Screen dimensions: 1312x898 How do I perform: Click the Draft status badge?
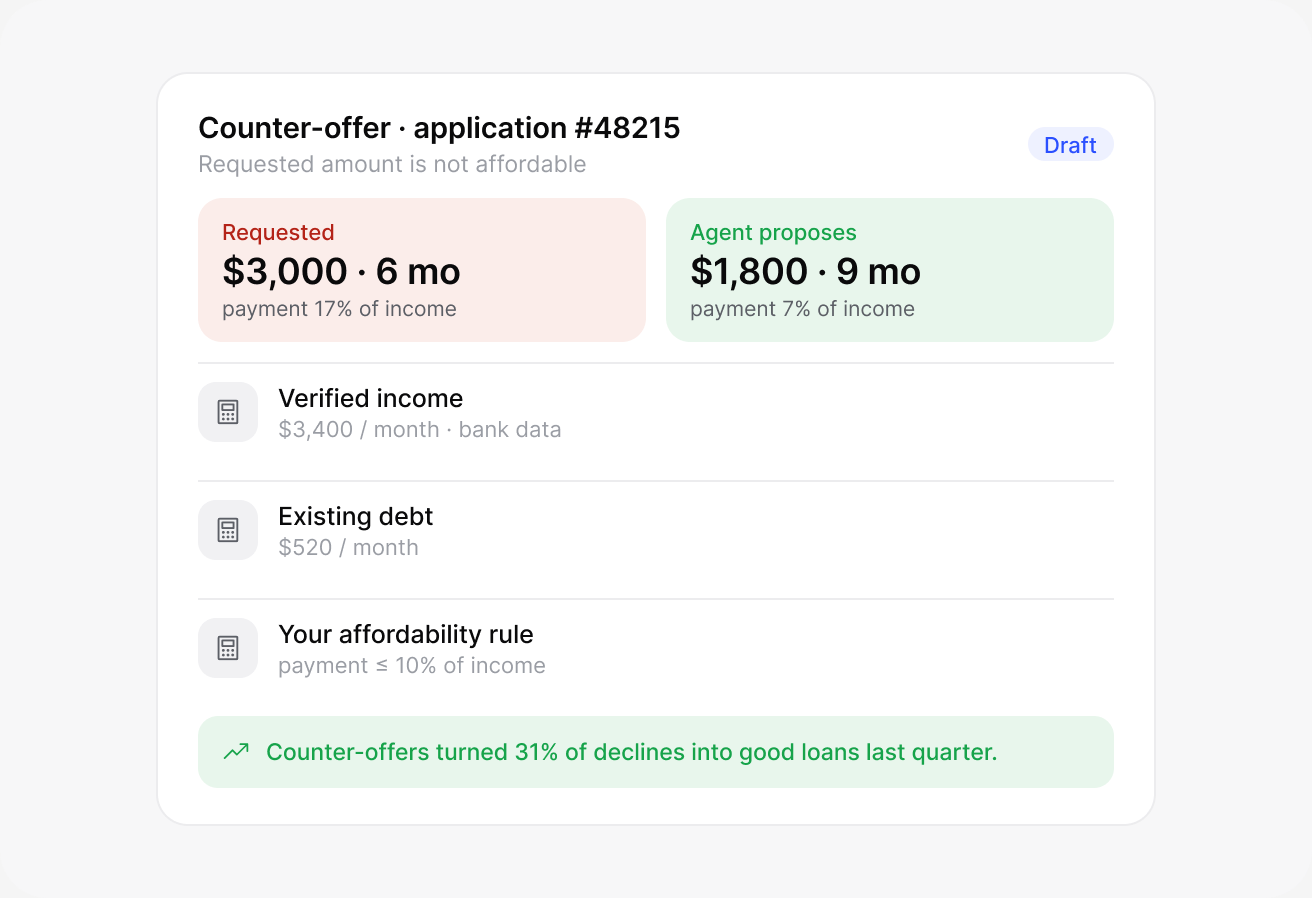[x=1070, y=145]
